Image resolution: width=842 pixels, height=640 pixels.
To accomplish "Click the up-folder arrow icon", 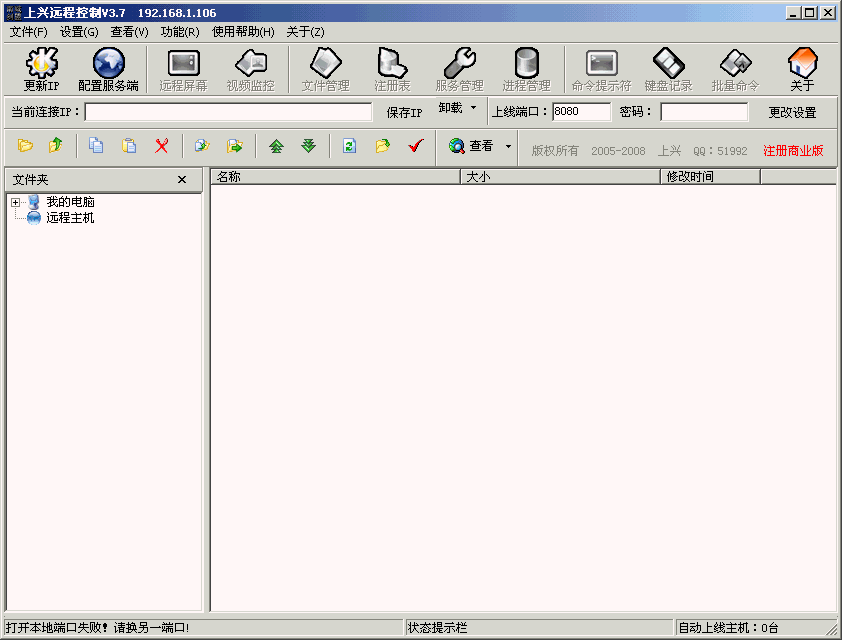I will (x=56, y=146).
